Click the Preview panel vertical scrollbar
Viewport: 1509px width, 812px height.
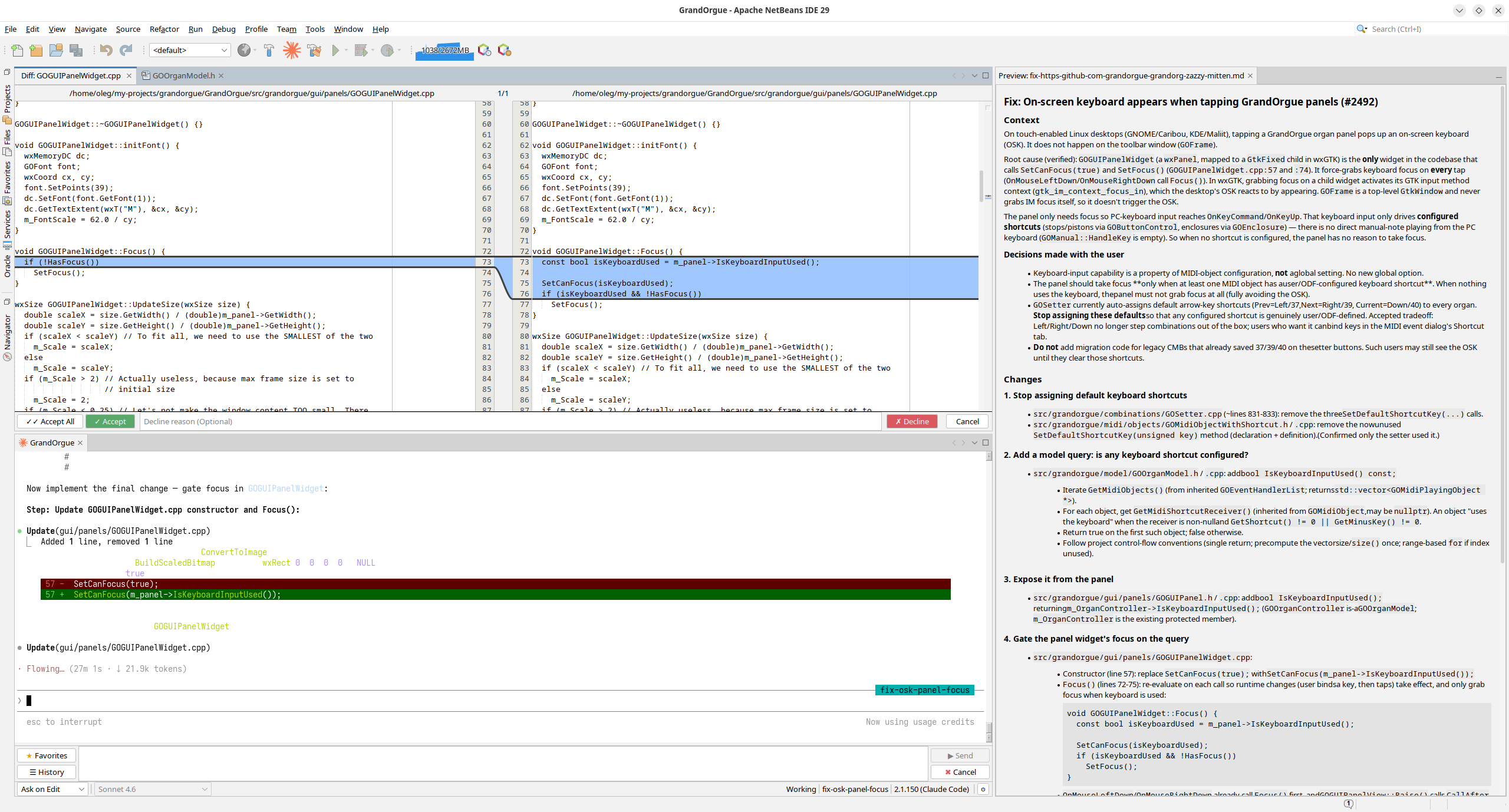[x=1503, y=324]
